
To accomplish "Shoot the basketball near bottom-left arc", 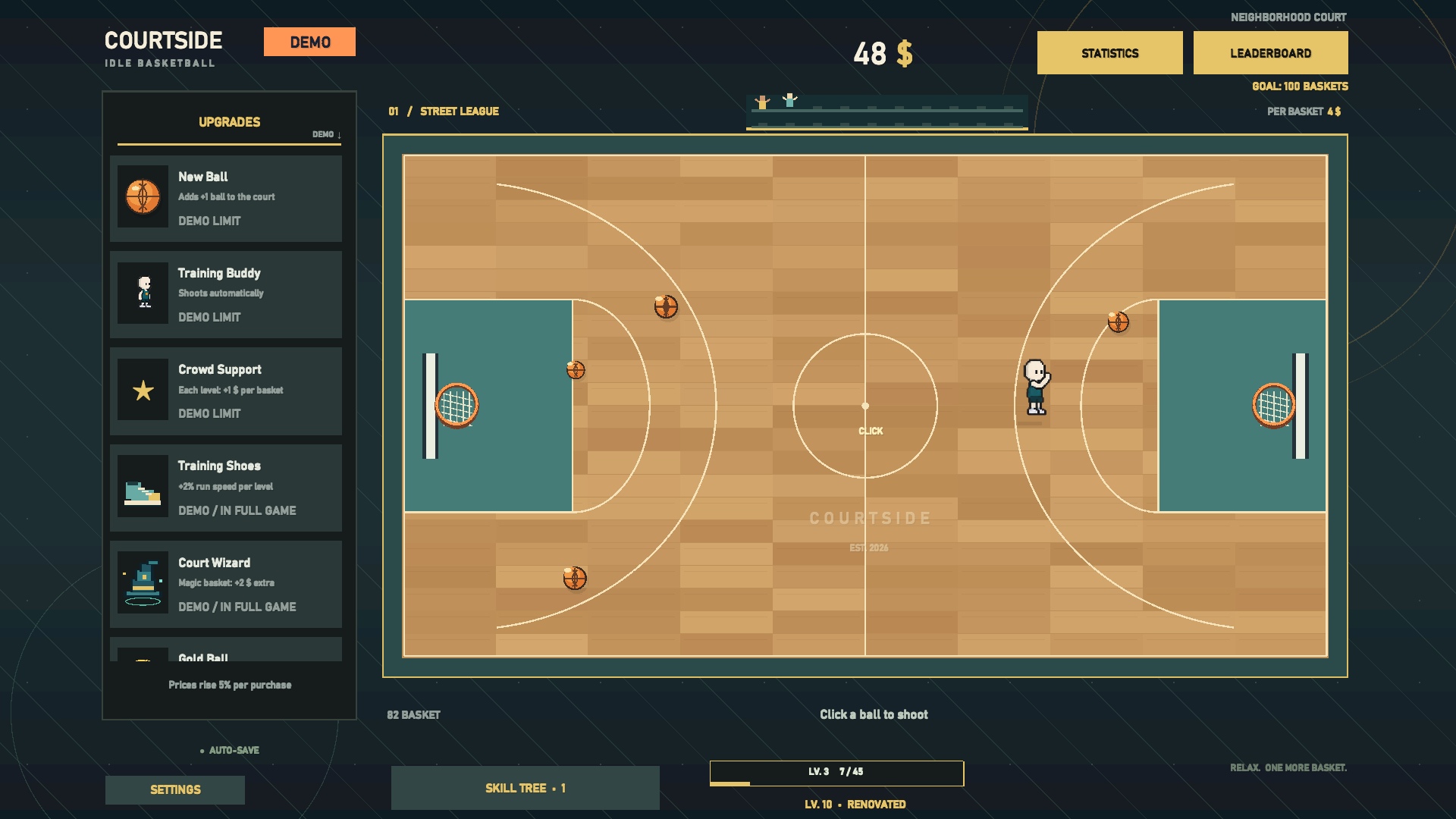I will pos(575,578).
